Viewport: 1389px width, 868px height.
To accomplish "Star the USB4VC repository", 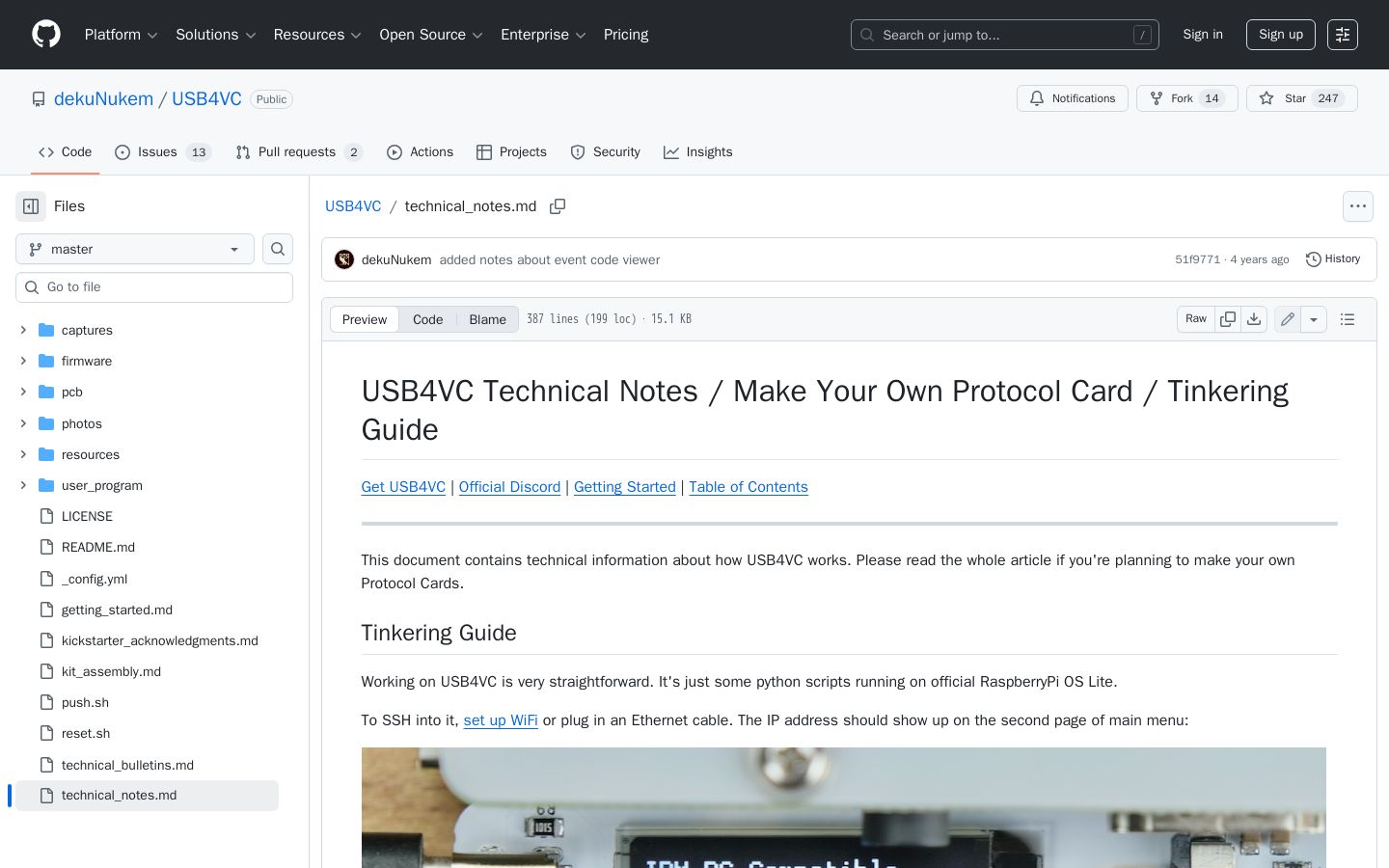I will point(1302,98).
